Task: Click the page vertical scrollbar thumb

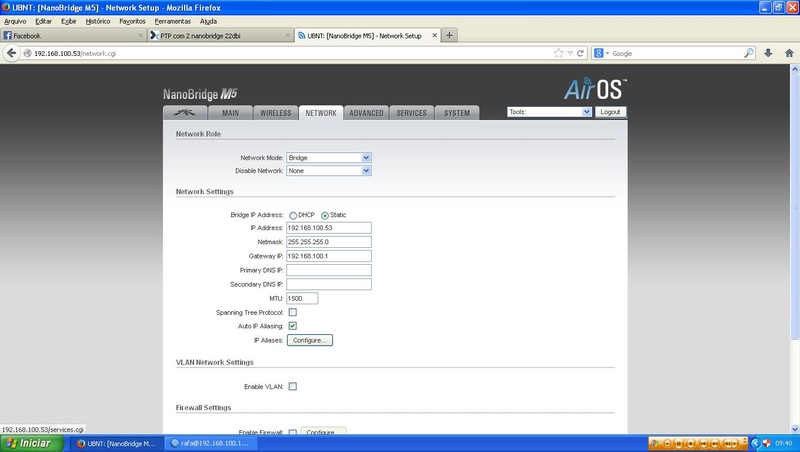Action: 794,207
